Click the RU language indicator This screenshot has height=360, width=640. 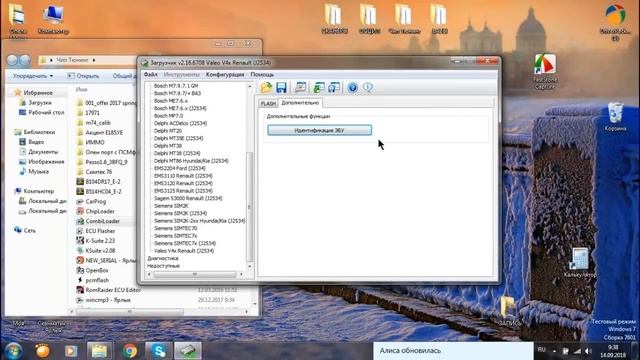(x=542, y=350)
